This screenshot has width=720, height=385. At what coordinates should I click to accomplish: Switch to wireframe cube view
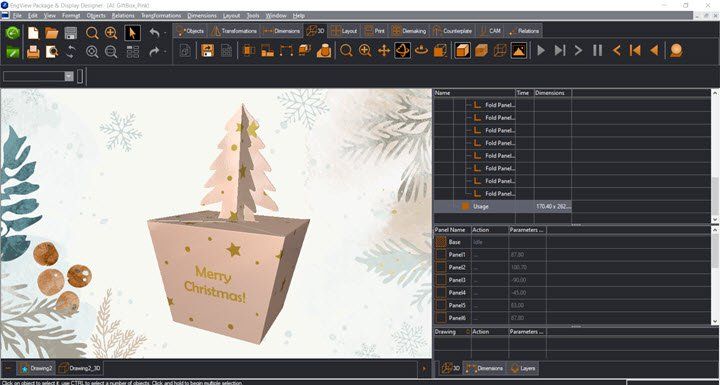[x=500, y=50]
